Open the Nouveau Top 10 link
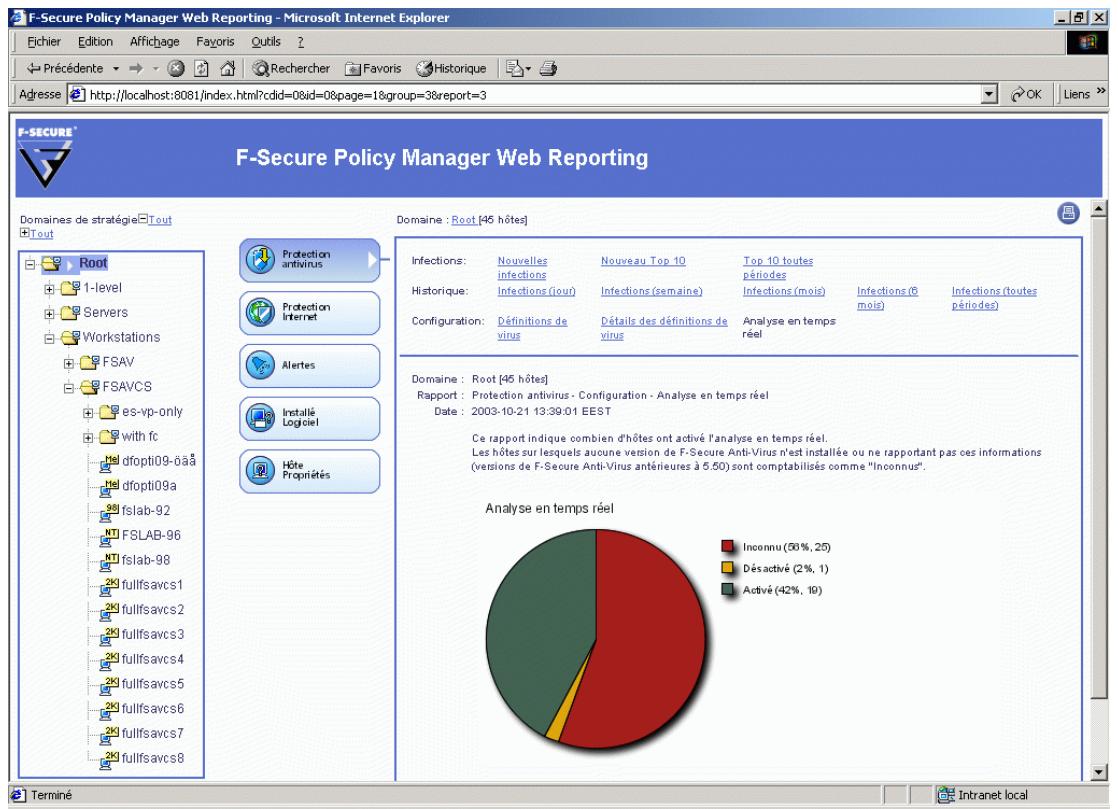 click(643, 261)
